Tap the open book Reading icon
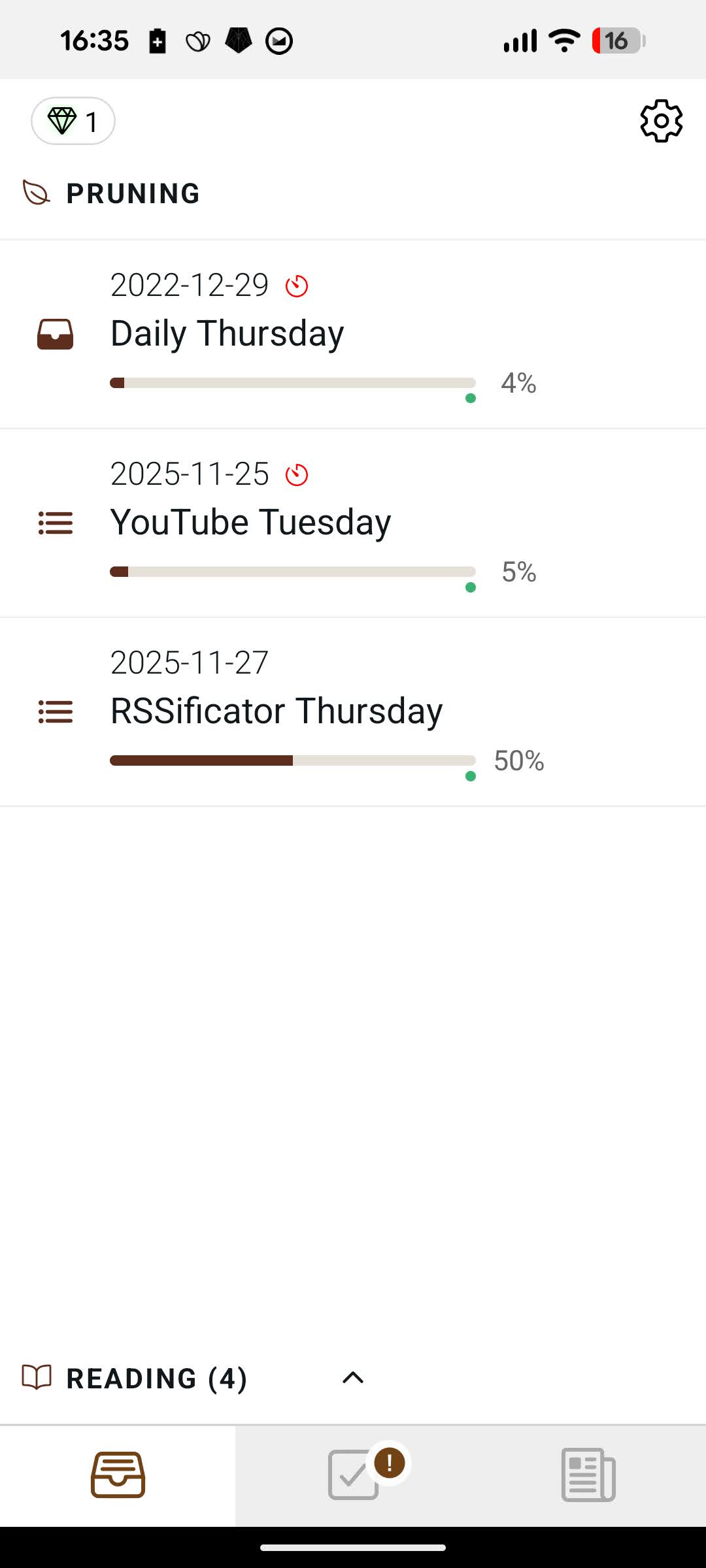This screenshot has width=706, height=1568. (x=37, y=1377)
